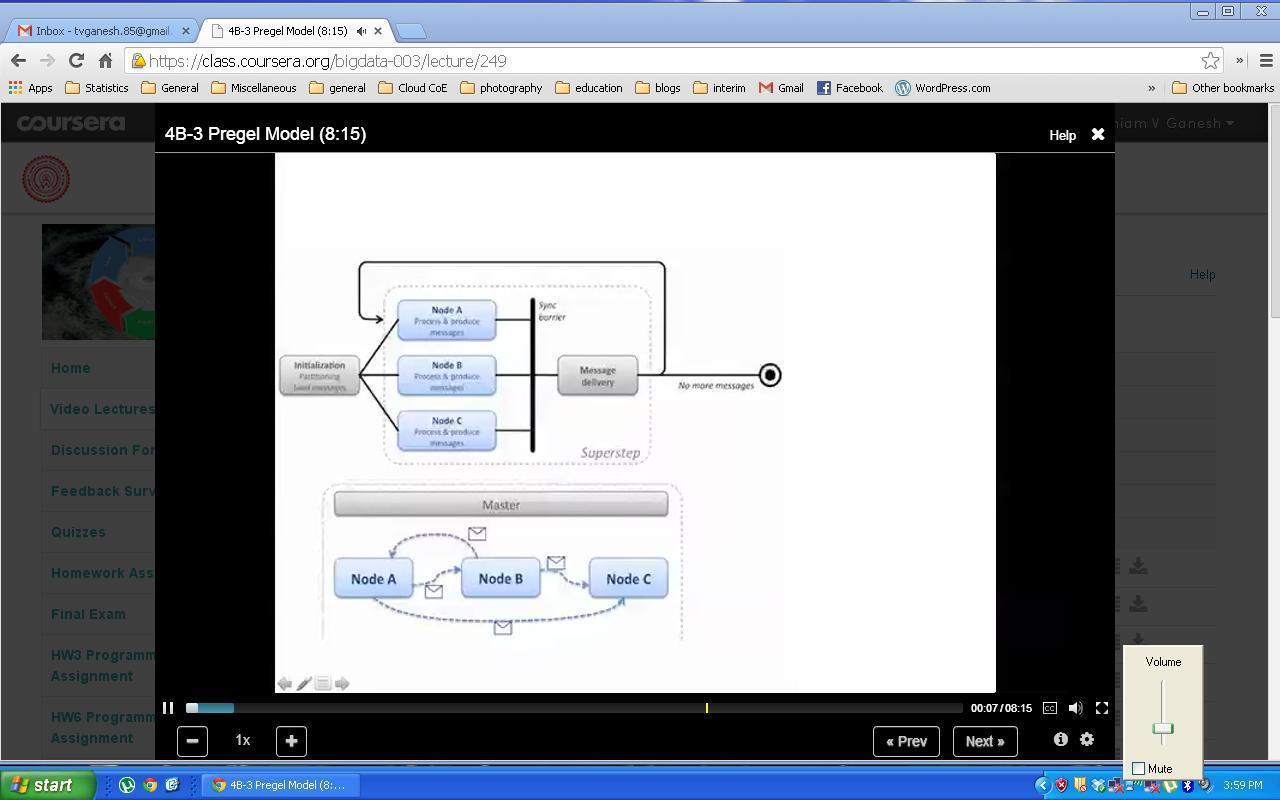Enter fullscreen video mode
Screen dimensions: 1280x800
(1102, 708)
